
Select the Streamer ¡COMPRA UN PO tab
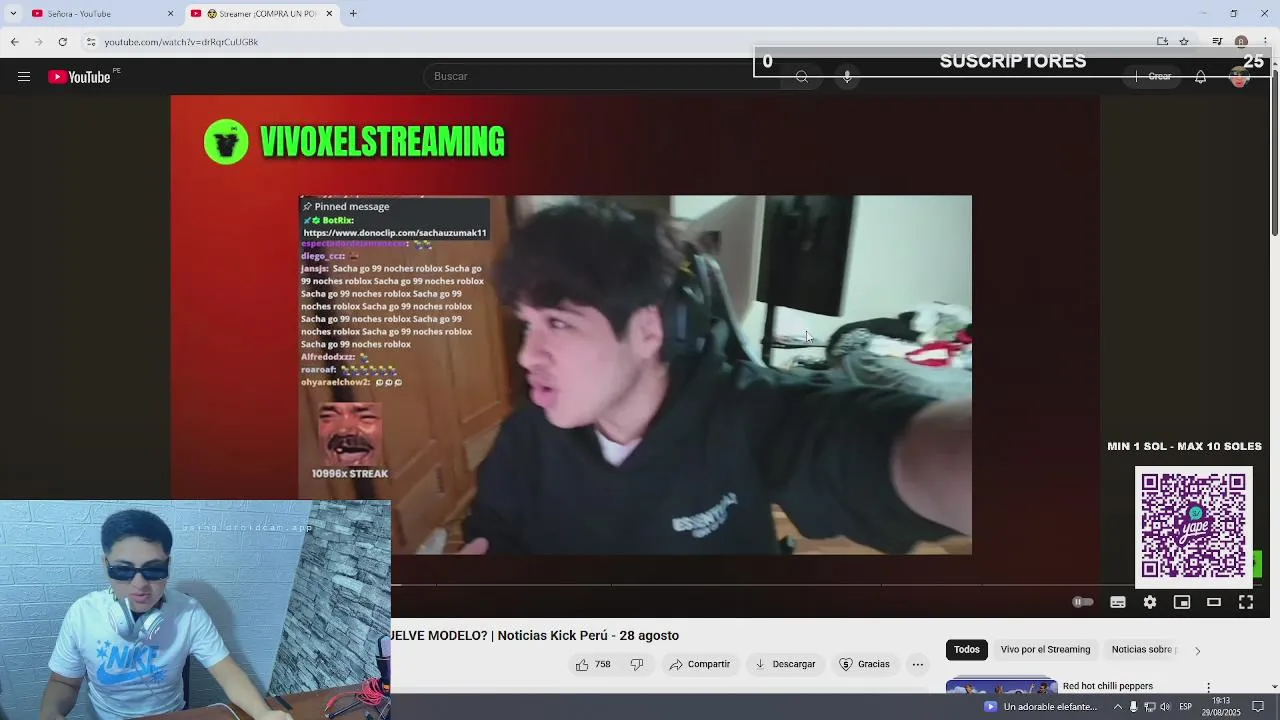coord(260,14)
